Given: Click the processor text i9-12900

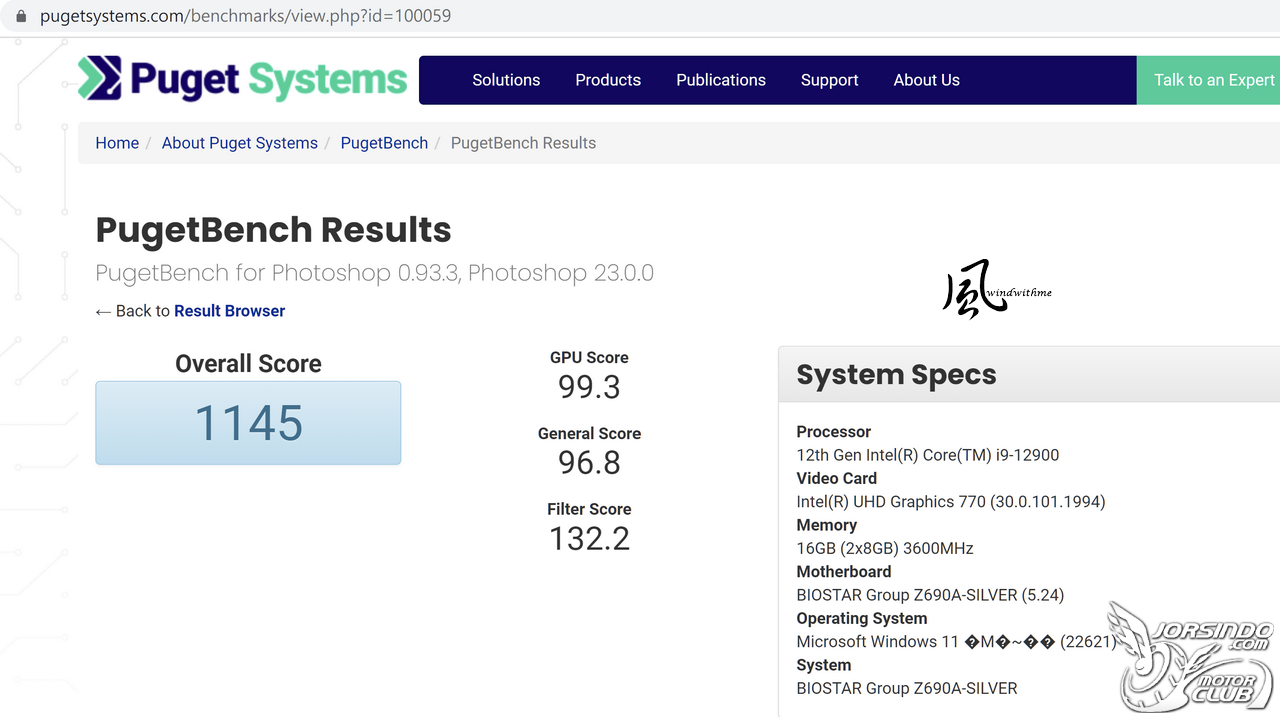Looking at the screenshot, I should coord(928,455).
